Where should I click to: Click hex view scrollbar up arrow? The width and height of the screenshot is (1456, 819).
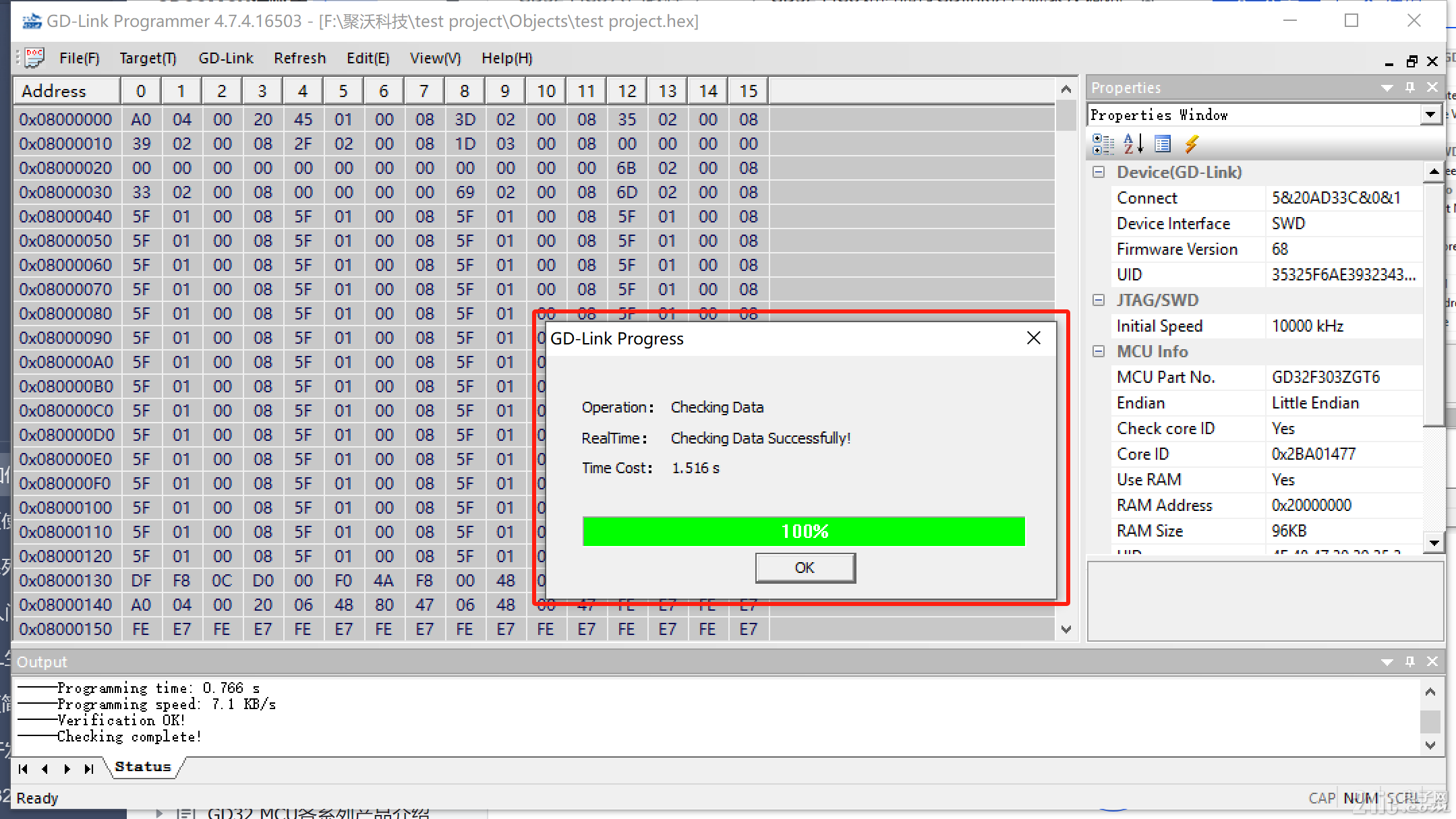[1066, 89]
